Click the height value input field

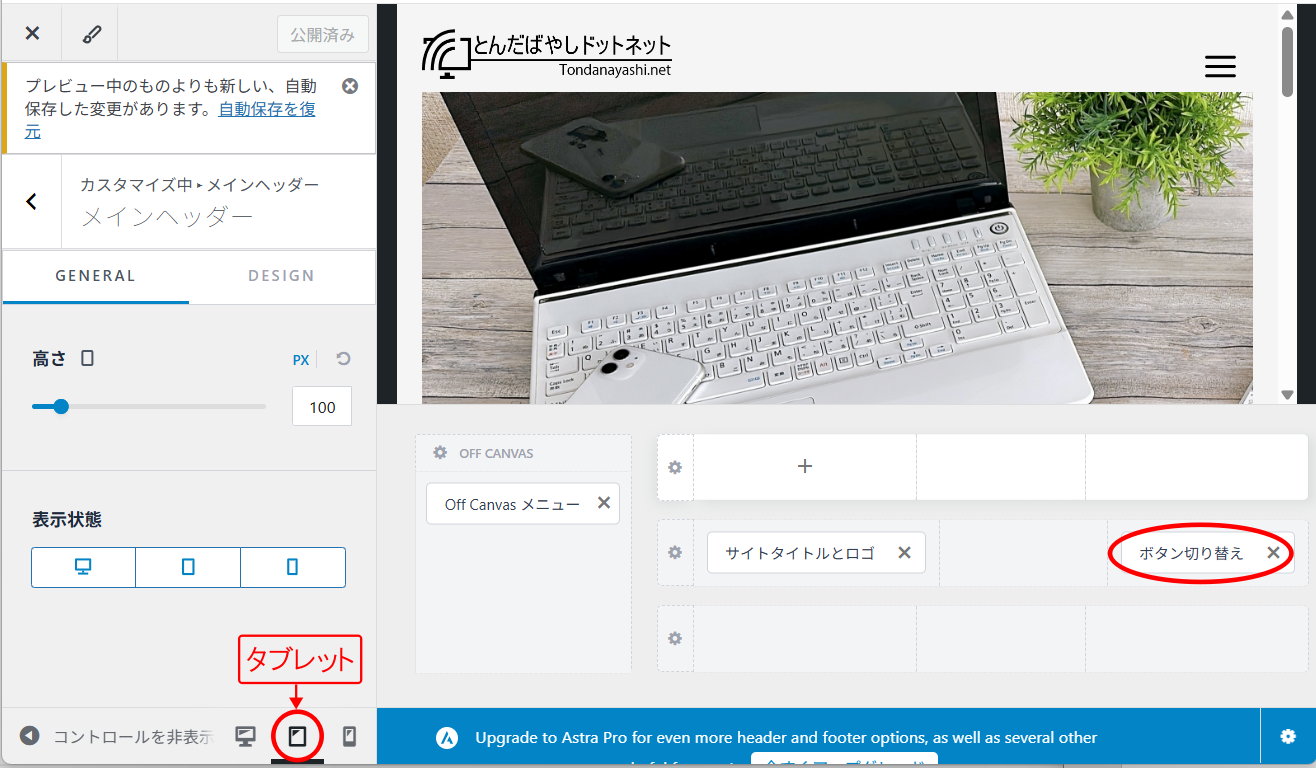pos(322,407)
